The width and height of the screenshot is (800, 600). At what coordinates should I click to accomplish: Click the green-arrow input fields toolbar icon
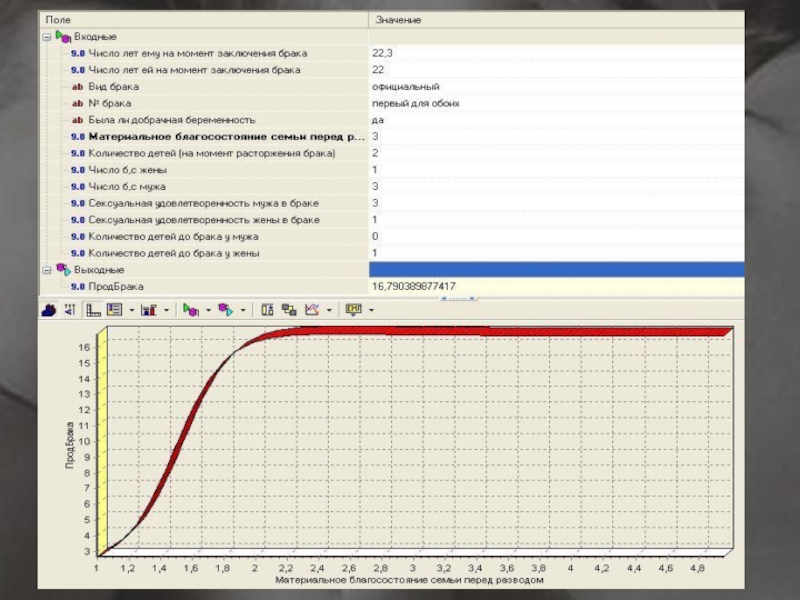click(x=189, y=310)
